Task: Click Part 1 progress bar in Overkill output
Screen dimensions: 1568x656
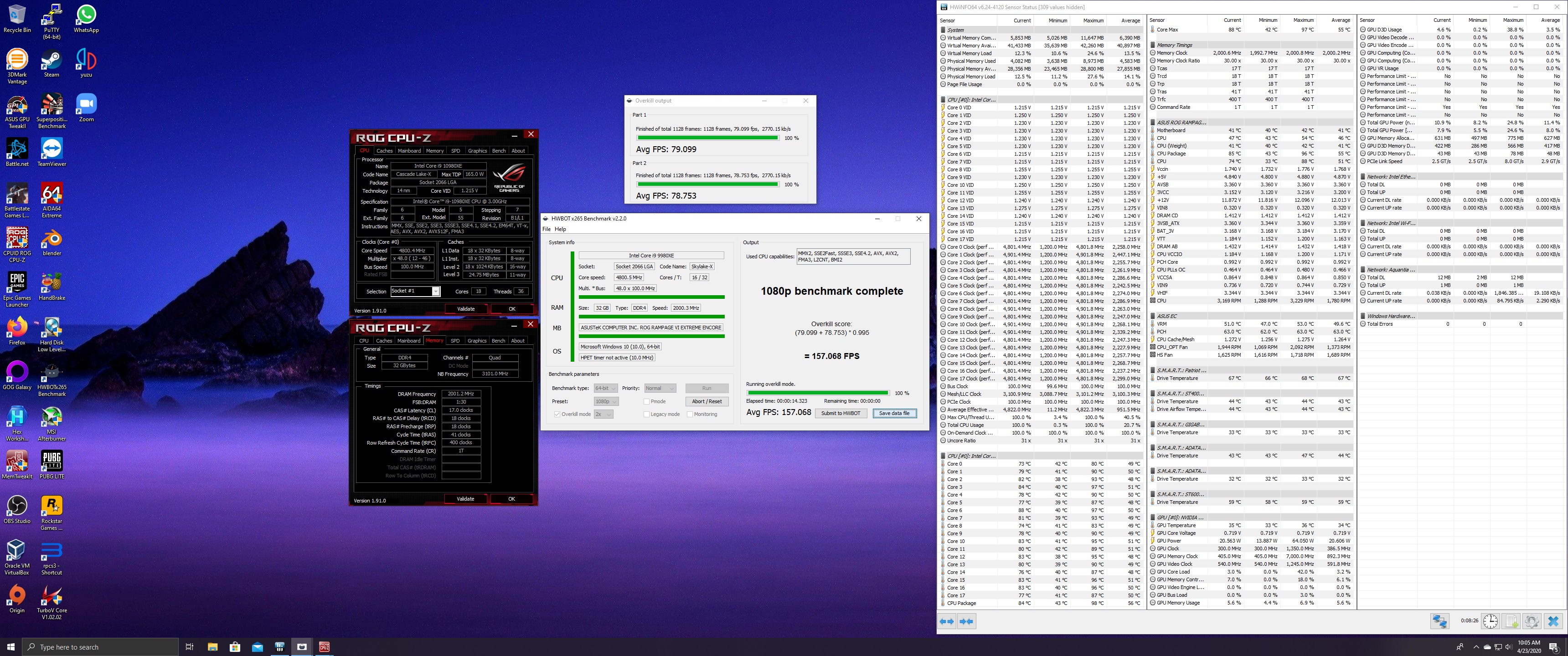Action: [707, 138]
